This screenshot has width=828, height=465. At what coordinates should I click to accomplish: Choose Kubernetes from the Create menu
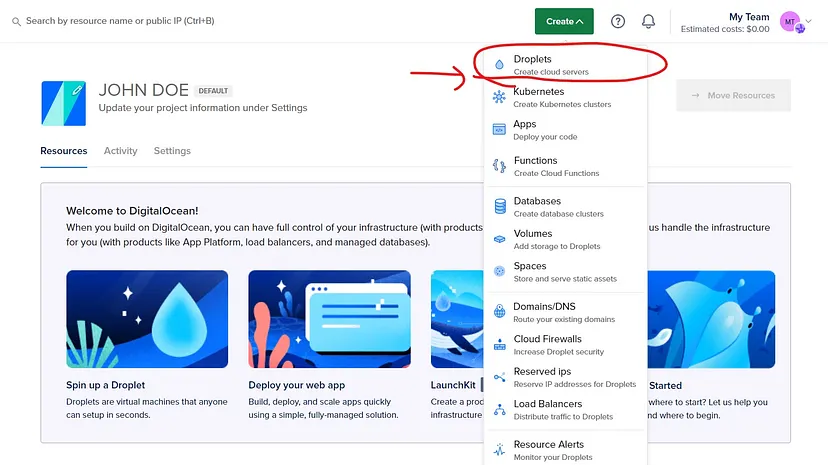tap(565, 97)
